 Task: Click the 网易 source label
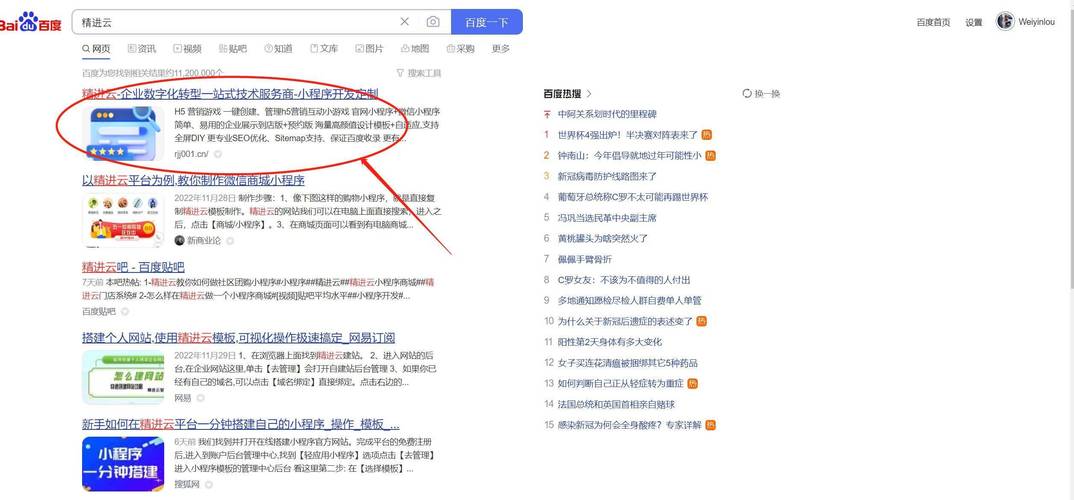pyautogui.click(x=183, y=398)
